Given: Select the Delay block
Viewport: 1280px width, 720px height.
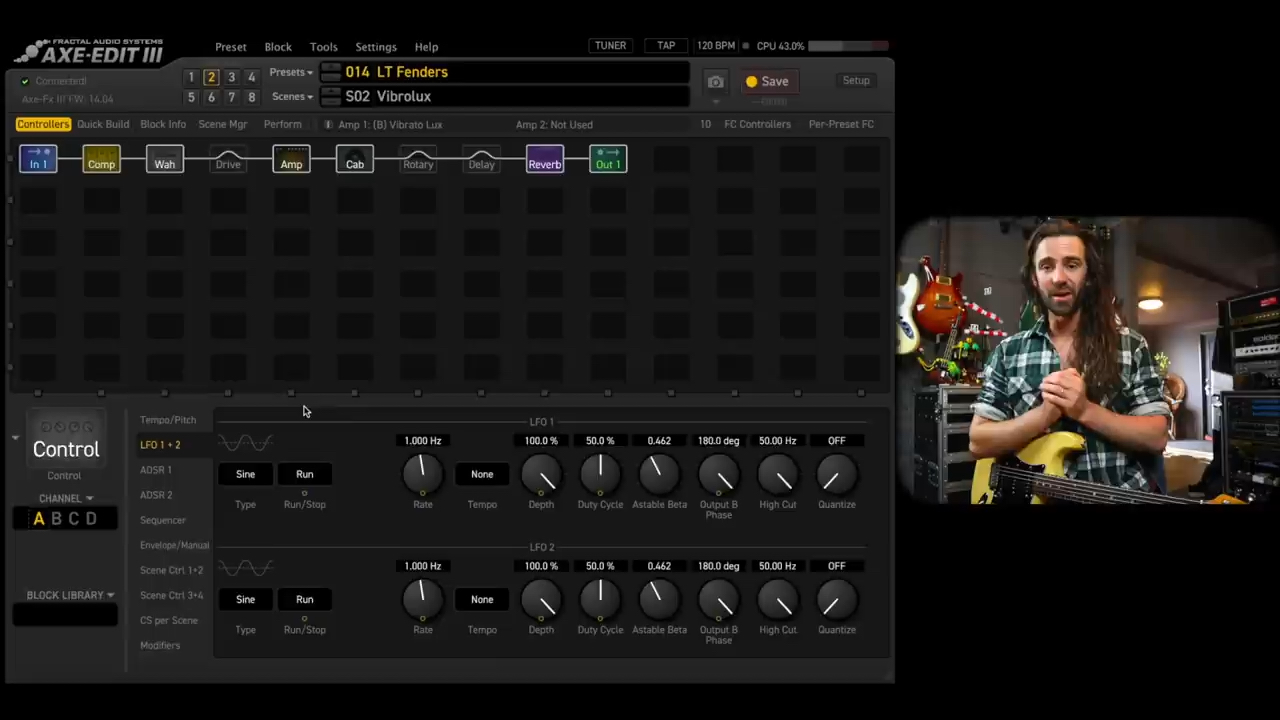Looking at the screenshot, I should point(481,159).
